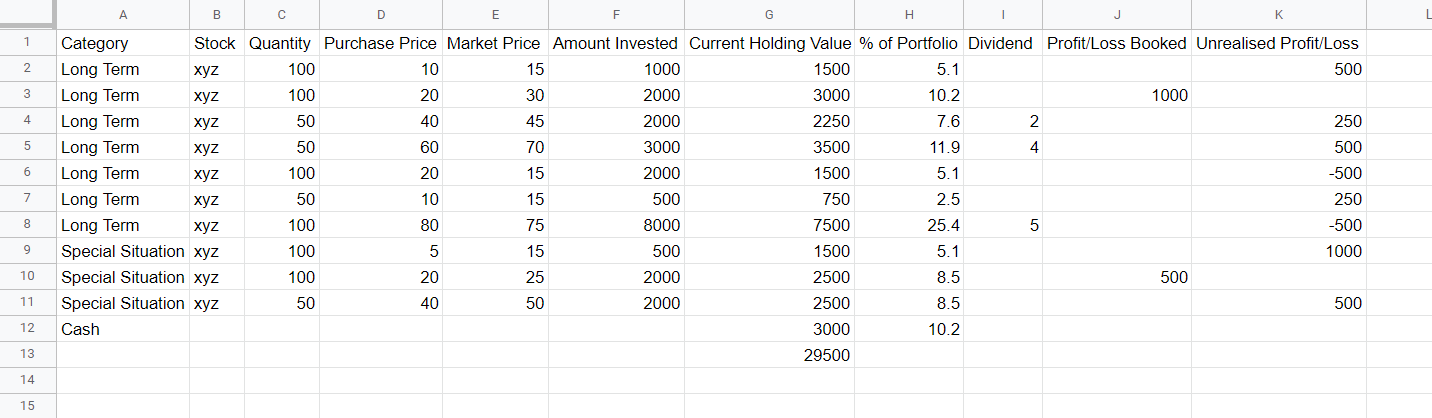
Task: Click the select-all corner box
Action: coord(28,14)
